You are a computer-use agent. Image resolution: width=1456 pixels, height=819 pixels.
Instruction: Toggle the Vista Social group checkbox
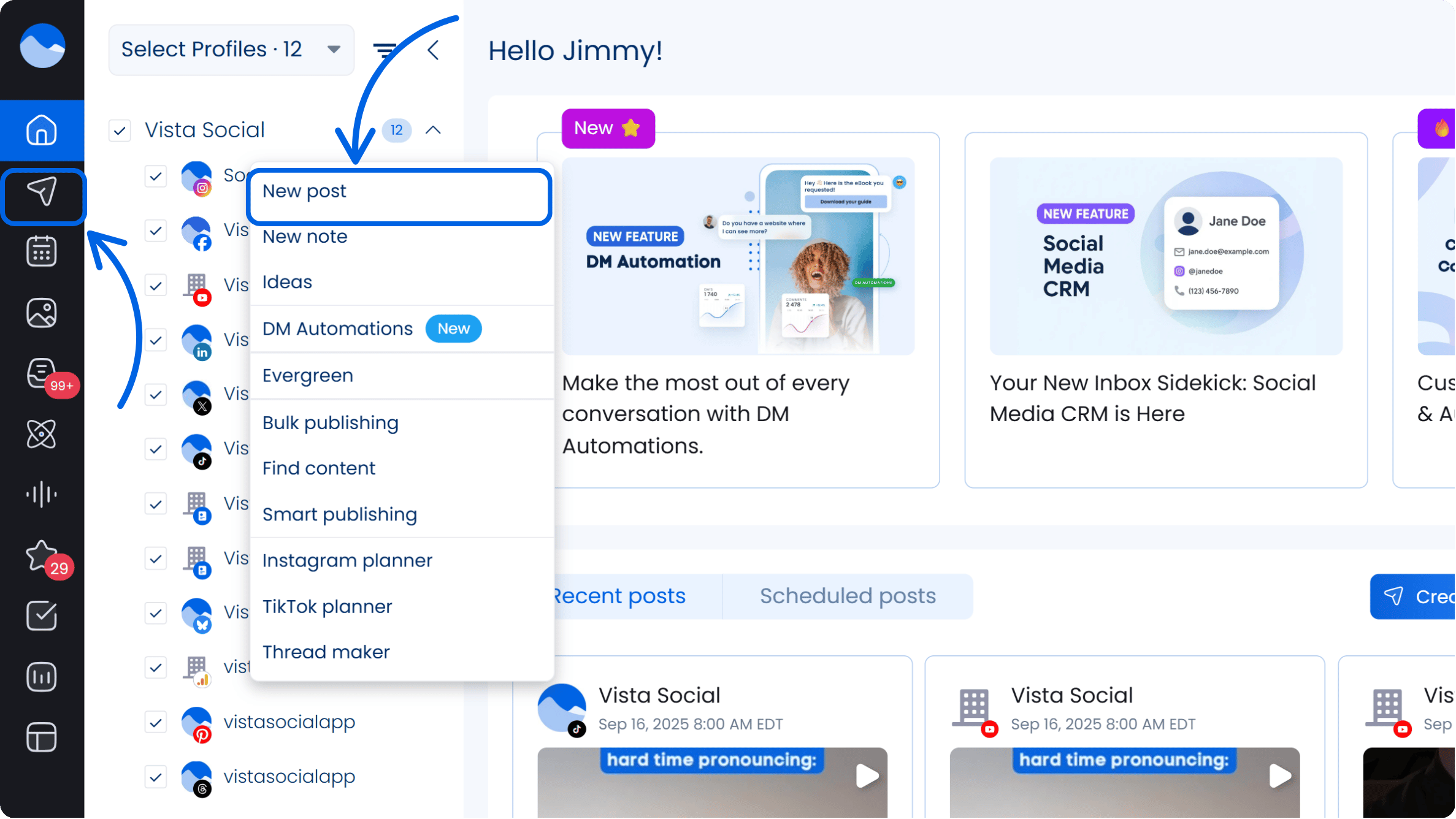point(120,131)
